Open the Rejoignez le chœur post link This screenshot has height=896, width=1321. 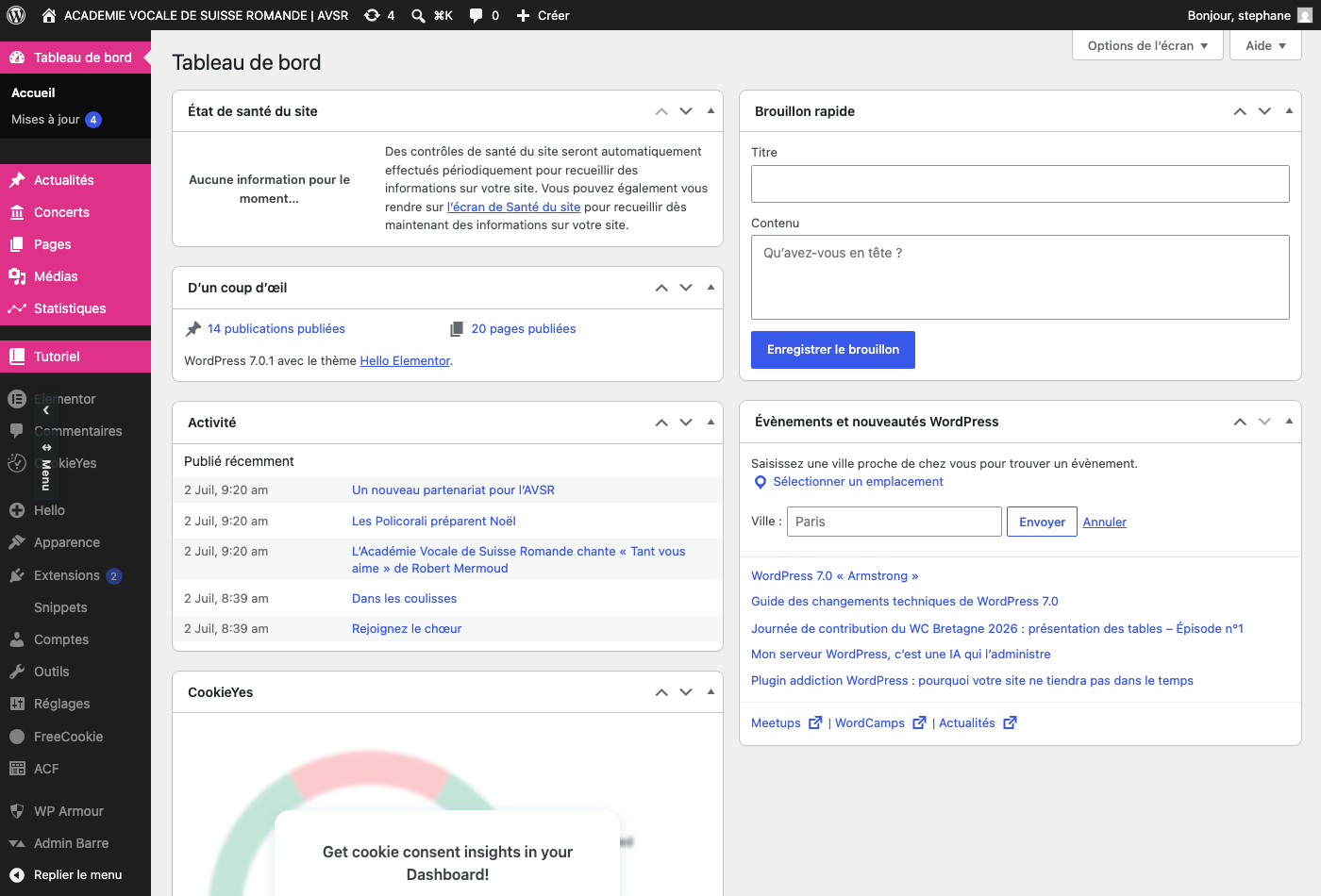point(407,629)
